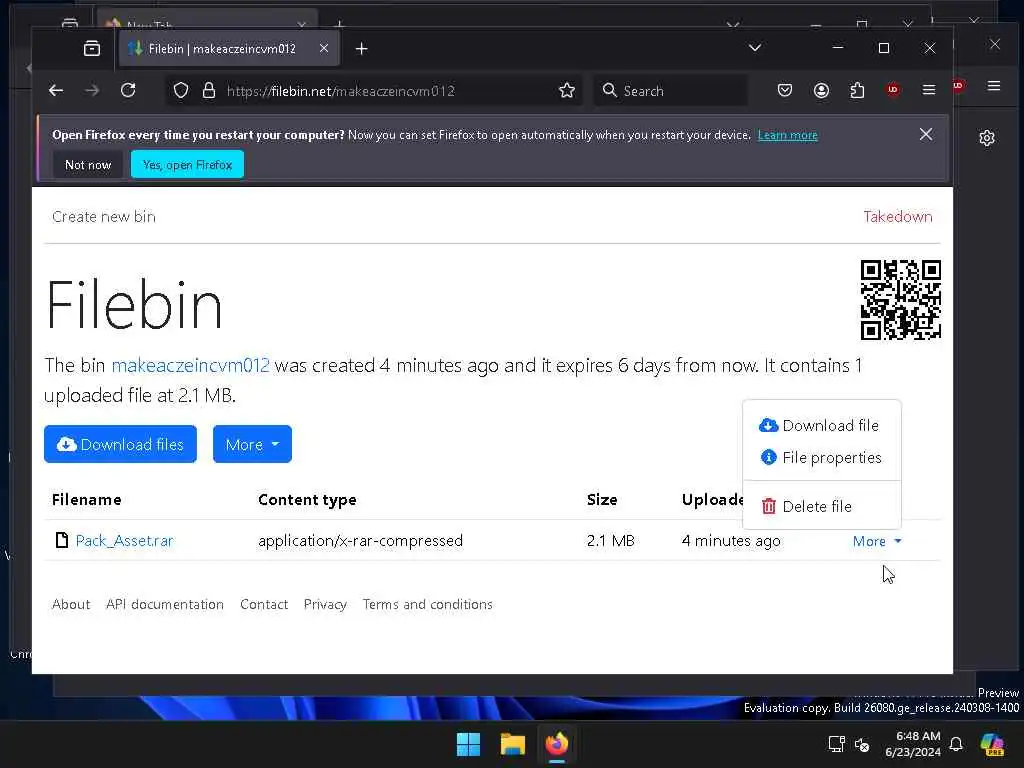Open Terms and conditions footer link

coord(428,605)
